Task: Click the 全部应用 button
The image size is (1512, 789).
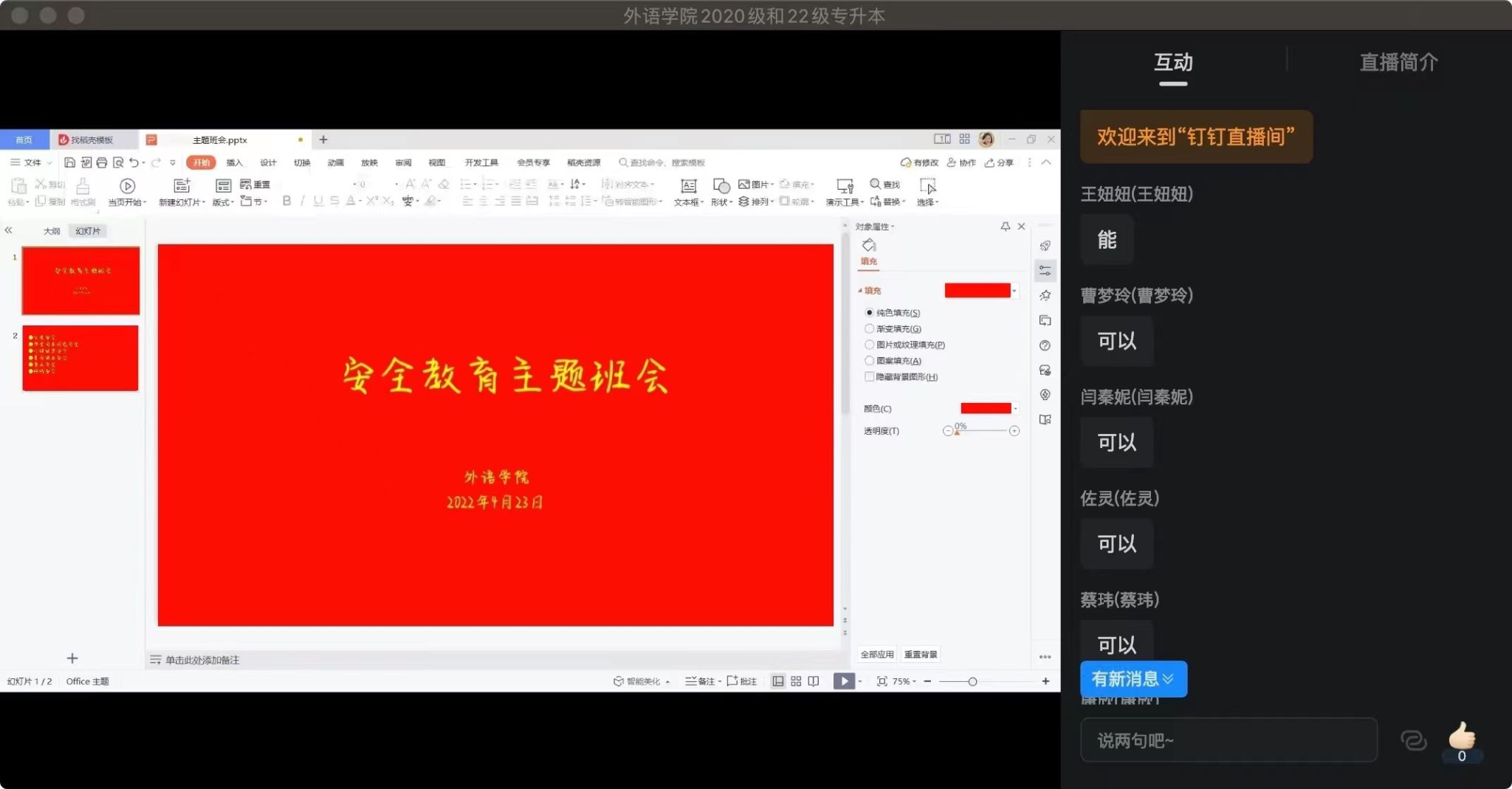Action: pos(876,655)
